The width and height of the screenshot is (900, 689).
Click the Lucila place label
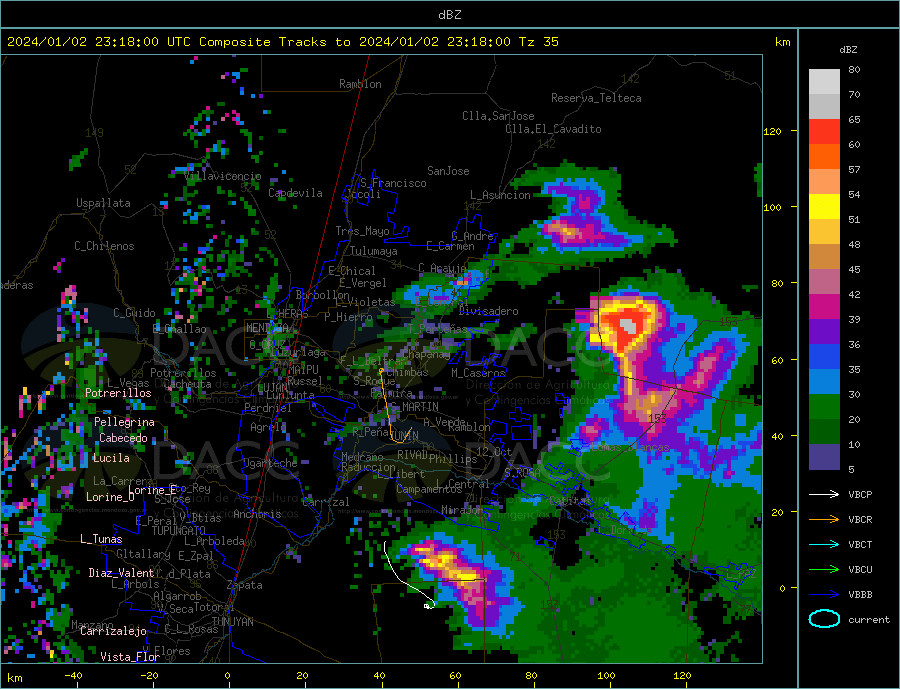tap(111, 458)
